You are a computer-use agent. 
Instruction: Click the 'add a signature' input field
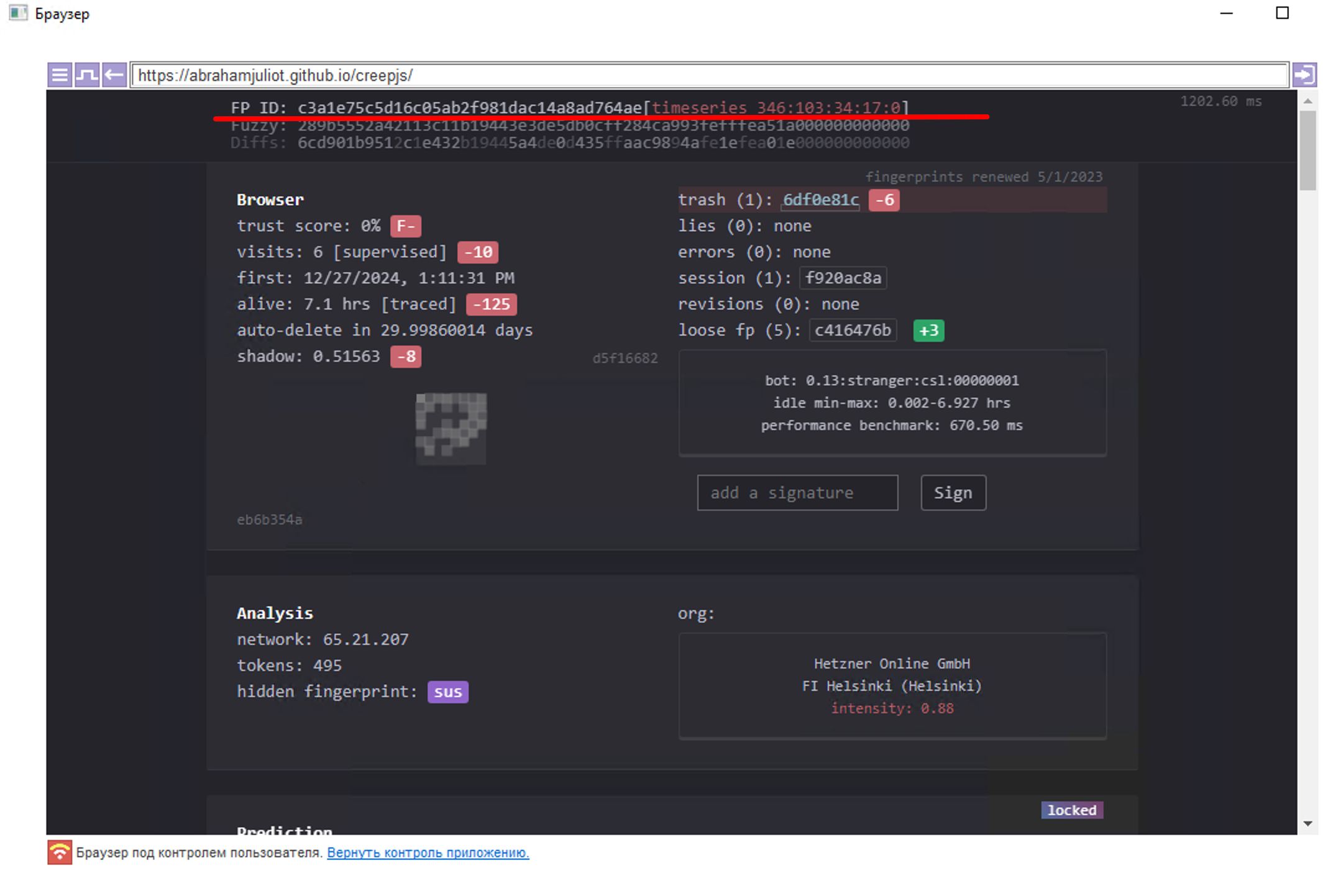pos(797,493)
